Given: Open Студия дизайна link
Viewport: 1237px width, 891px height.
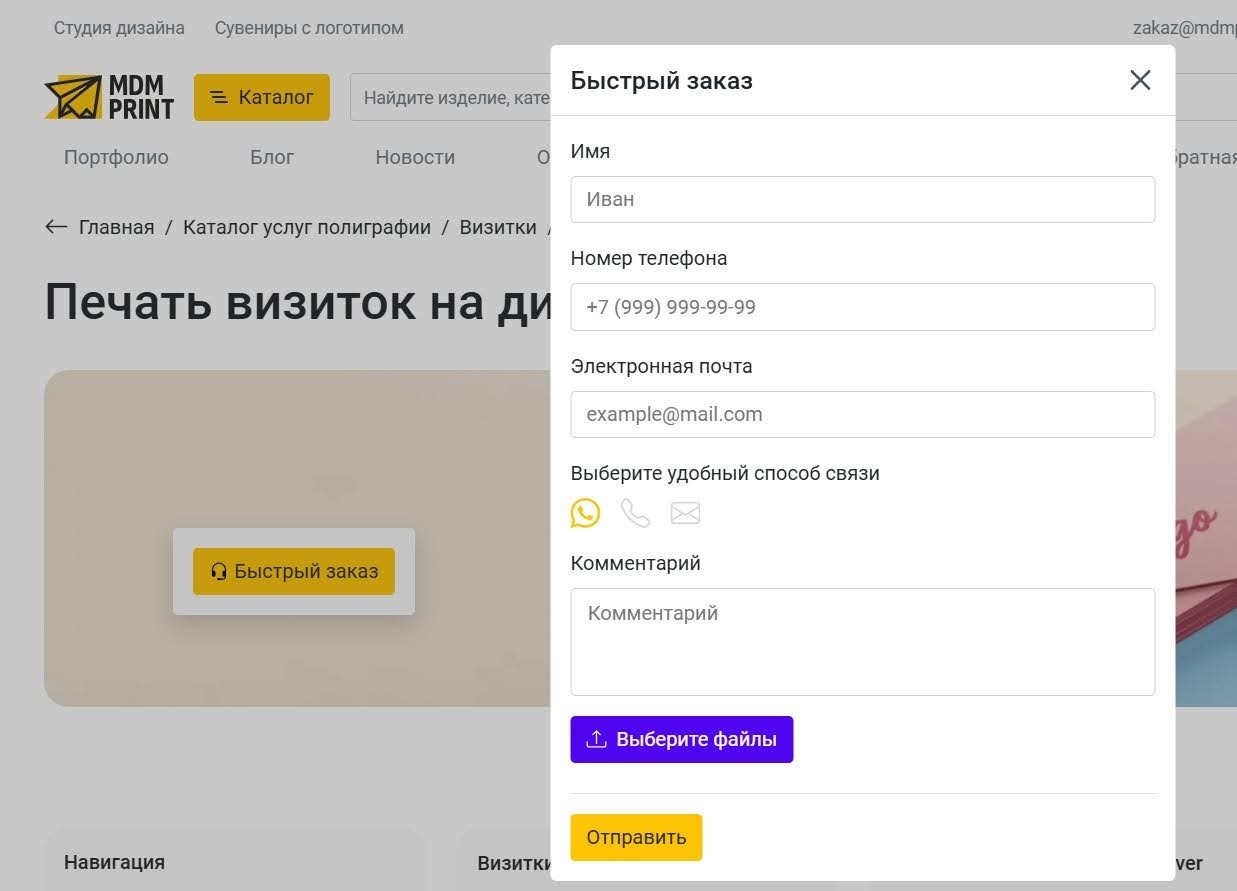Looking at the screenshot, I should pos(119,28).
